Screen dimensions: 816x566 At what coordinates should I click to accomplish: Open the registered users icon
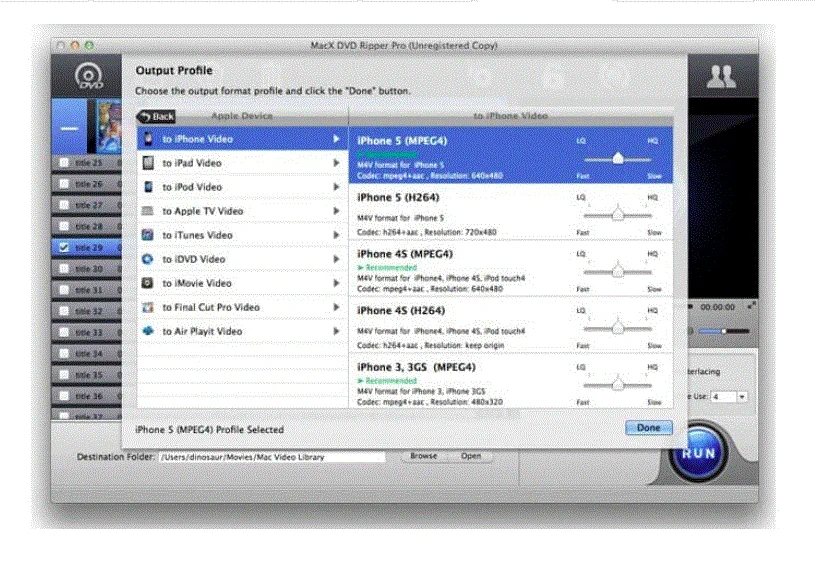(x=721, y=76)
